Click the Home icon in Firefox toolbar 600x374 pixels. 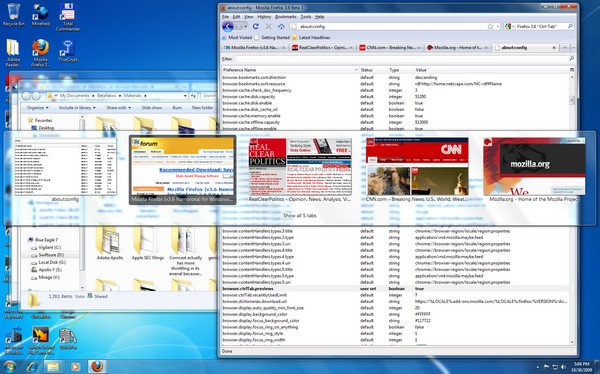click(281, 26)
